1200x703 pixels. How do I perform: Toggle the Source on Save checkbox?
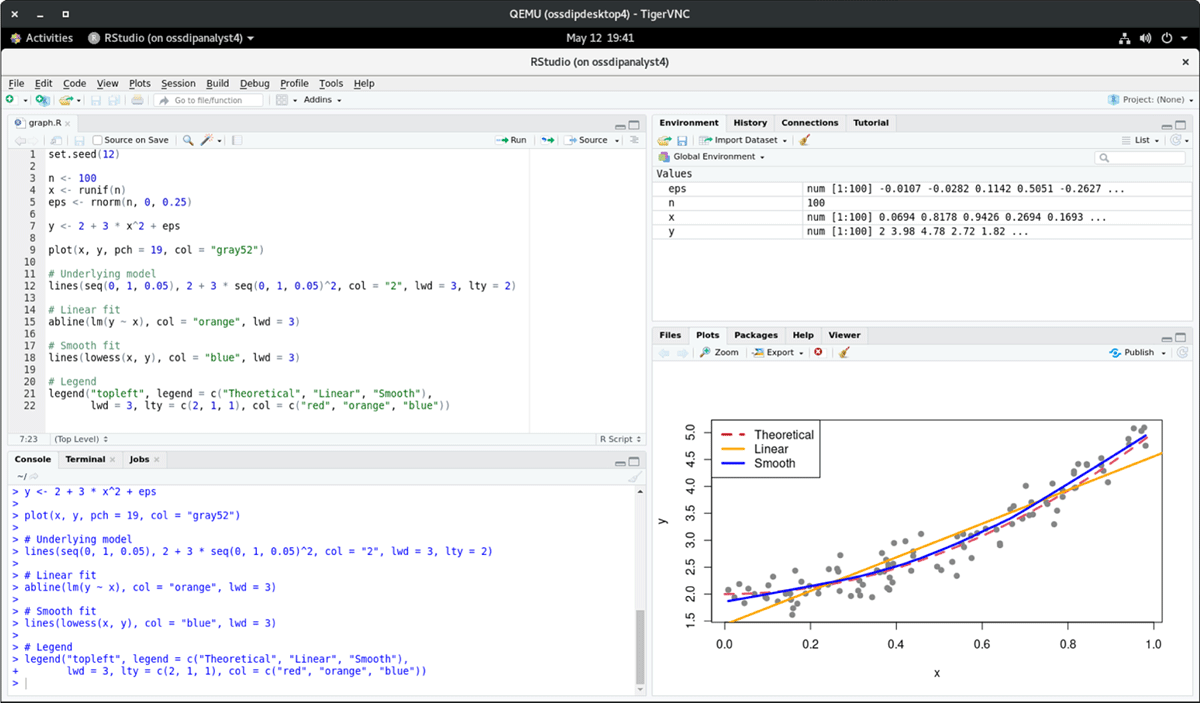coord(98,140)
